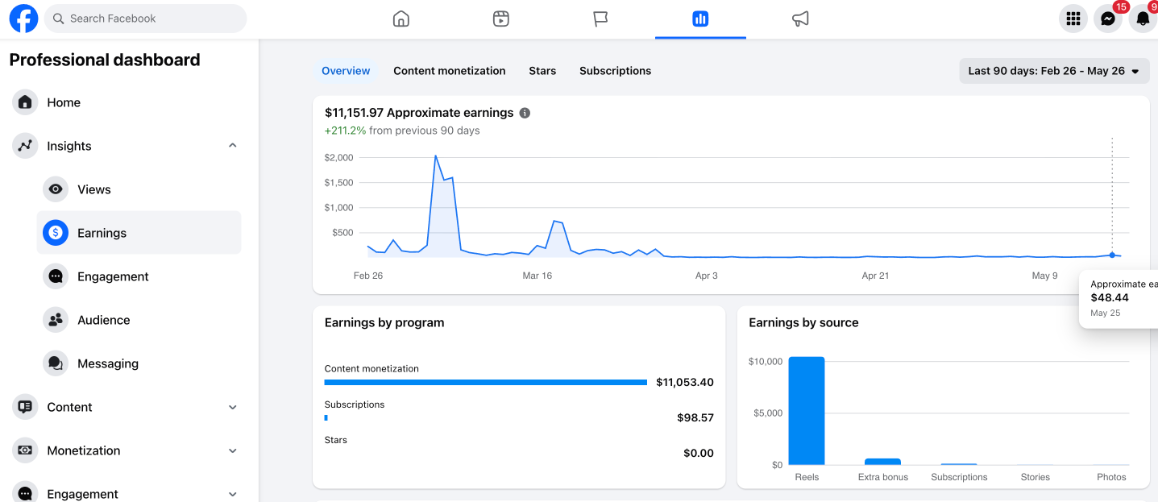
Task: Switch to the Content monetization tab
Action: pyautogui.click(x=449, y=71)
